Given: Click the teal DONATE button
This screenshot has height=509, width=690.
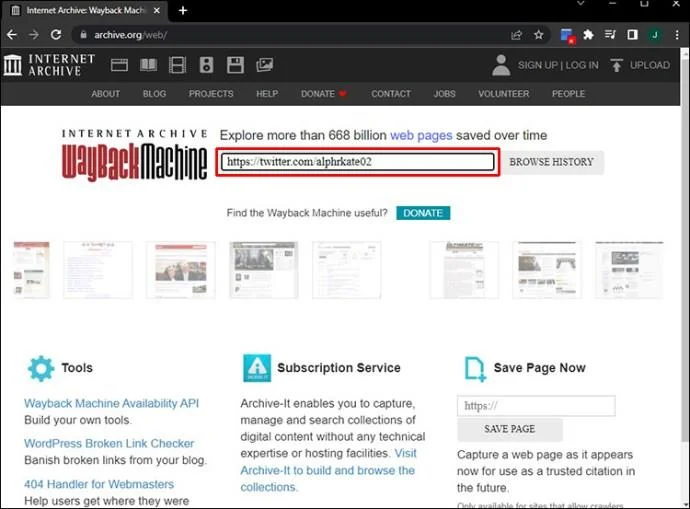Looking at the screenshot, I should (x=423, y=213).
